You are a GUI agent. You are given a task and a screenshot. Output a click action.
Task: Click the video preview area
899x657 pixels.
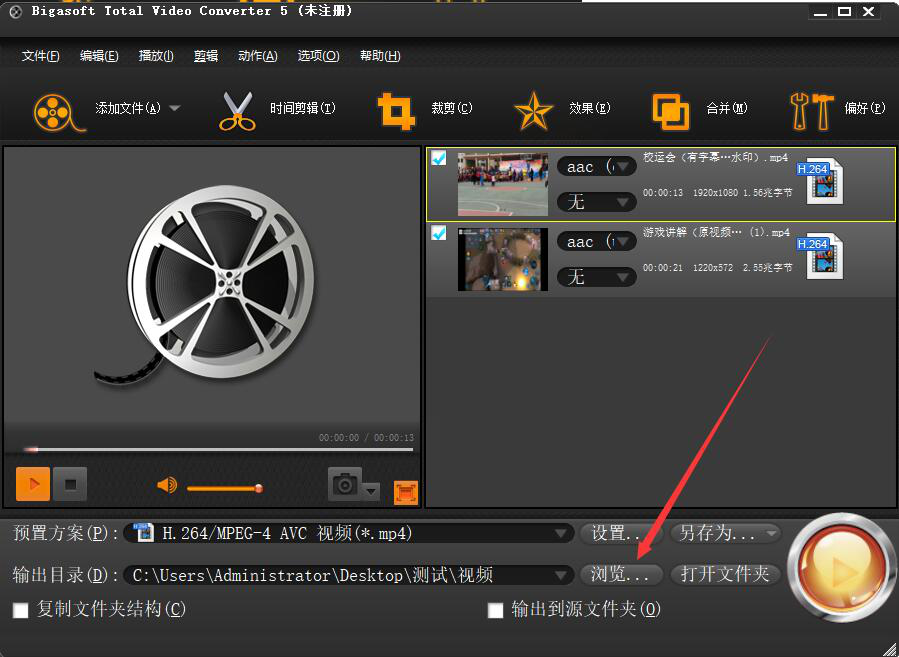[x=212, y=287]
